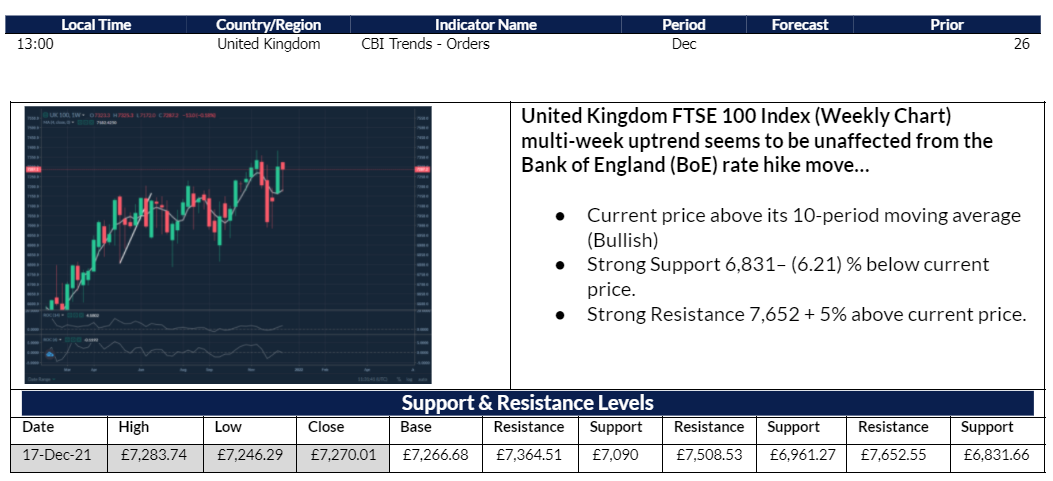The width and height of the screenshot is (1053, 481).
Task: Select the CBI Trends - Orders cell
Action: (425, 44)
